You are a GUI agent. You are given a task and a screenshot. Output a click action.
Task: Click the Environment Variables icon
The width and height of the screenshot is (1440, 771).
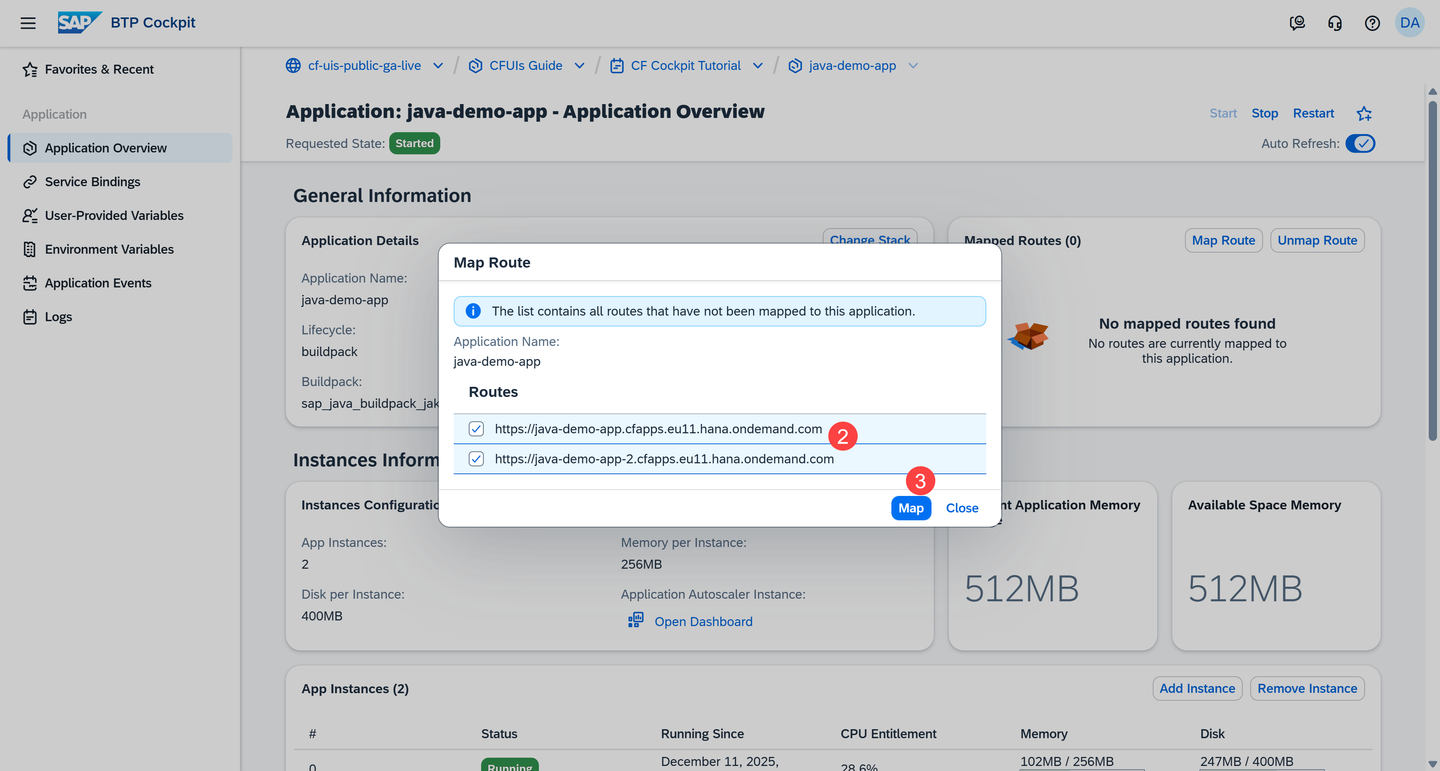(x=30, y=249)
